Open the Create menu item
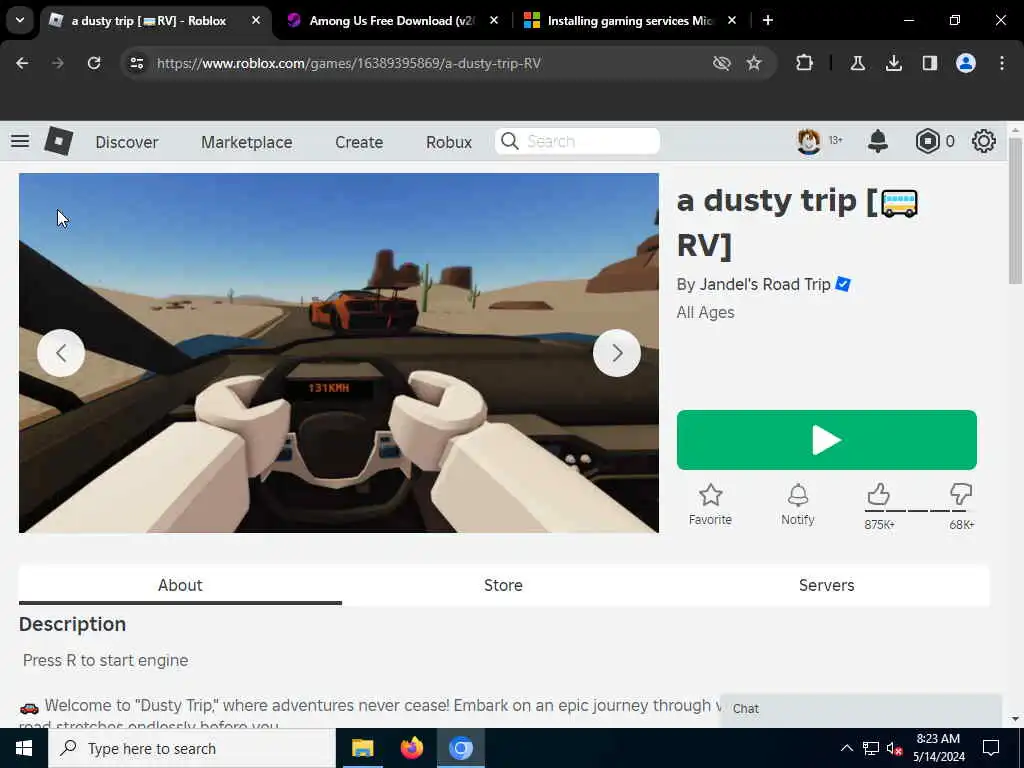 tap(359, 142)
